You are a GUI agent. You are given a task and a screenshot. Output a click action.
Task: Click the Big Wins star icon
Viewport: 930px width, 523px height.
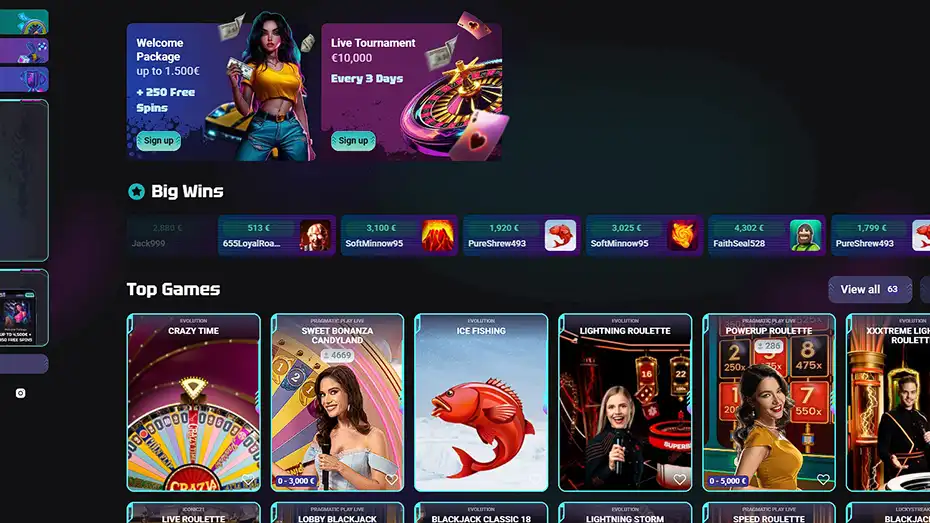pos(136,192)
